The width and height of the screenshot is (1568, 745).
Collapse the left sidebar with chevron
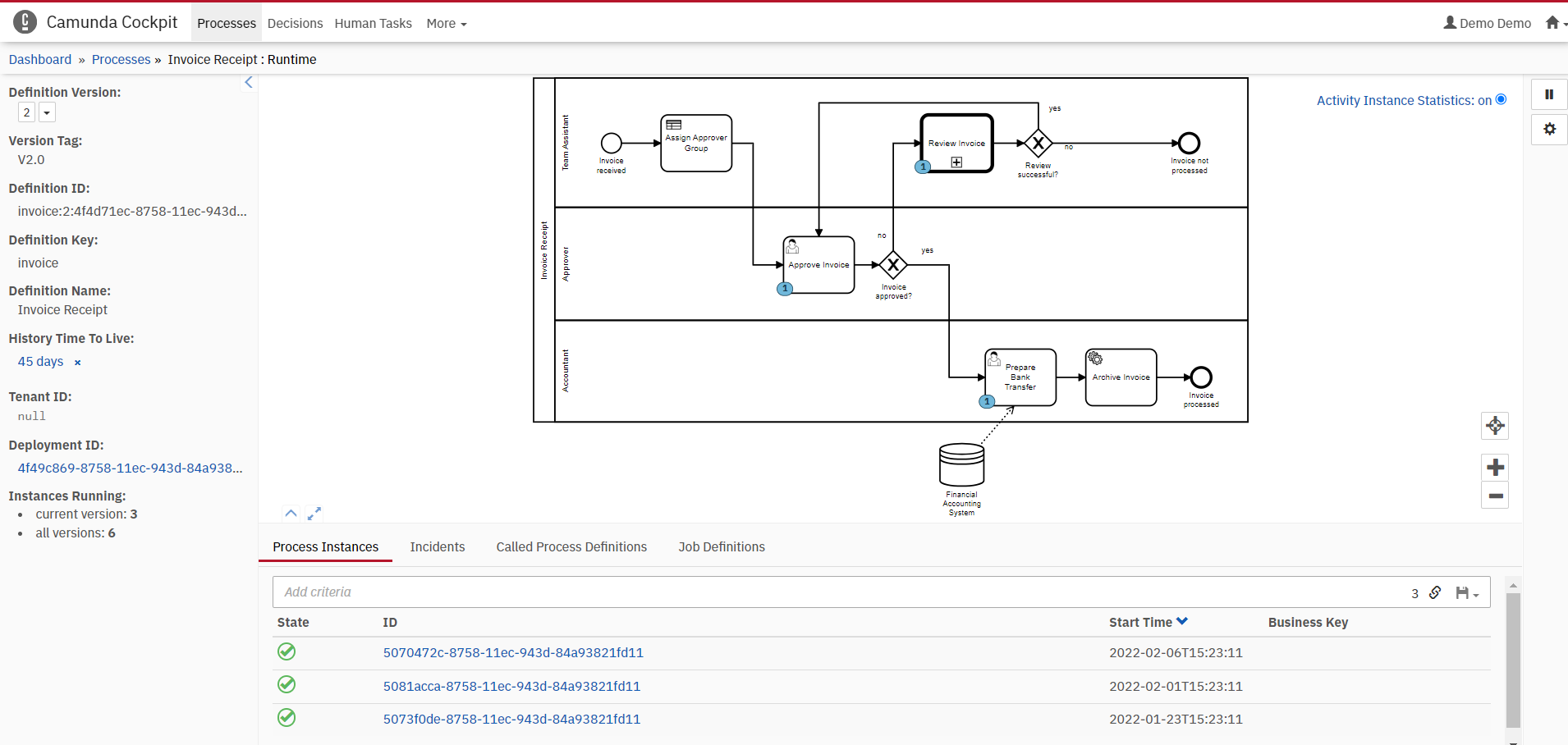249,82
